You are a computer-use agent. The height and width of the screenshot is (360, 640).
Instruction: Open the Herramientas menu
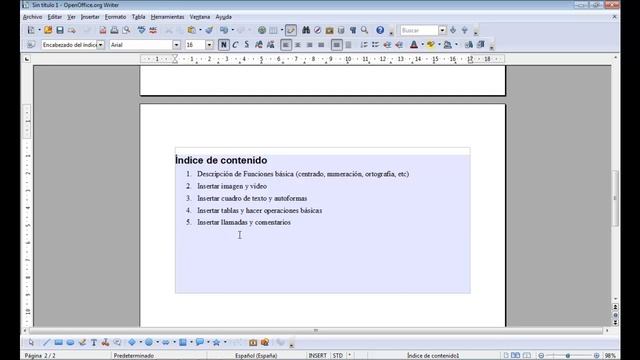tap(167, 17)
